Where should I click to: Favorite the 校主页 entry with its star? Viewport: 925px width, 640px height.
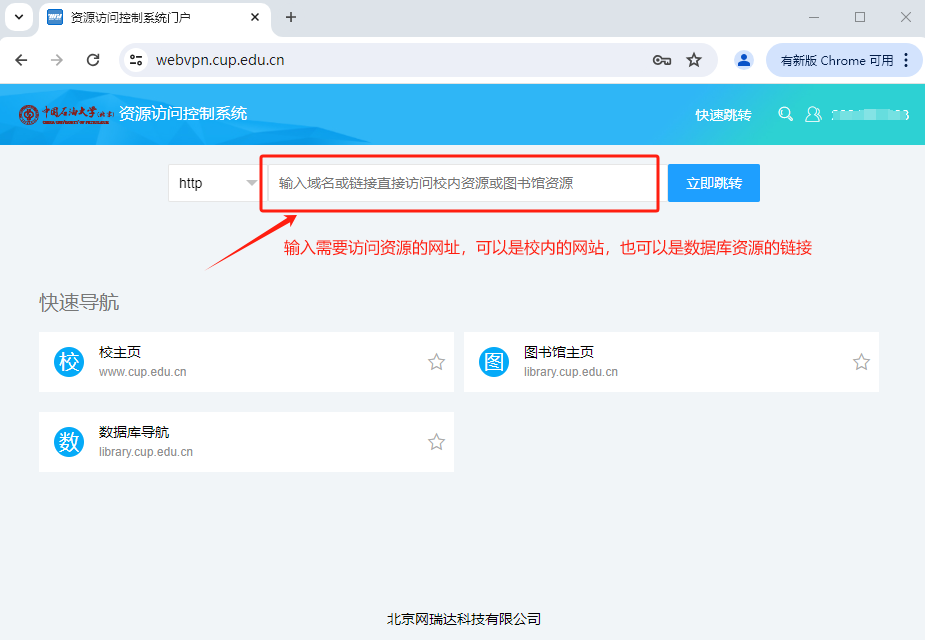(436, 362)
